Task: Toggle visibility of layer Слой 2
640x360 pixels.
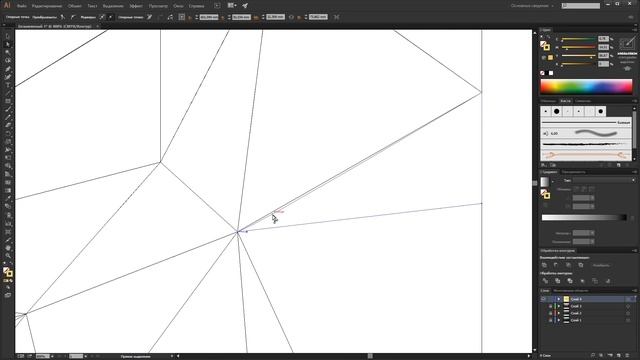Action: 543,313
